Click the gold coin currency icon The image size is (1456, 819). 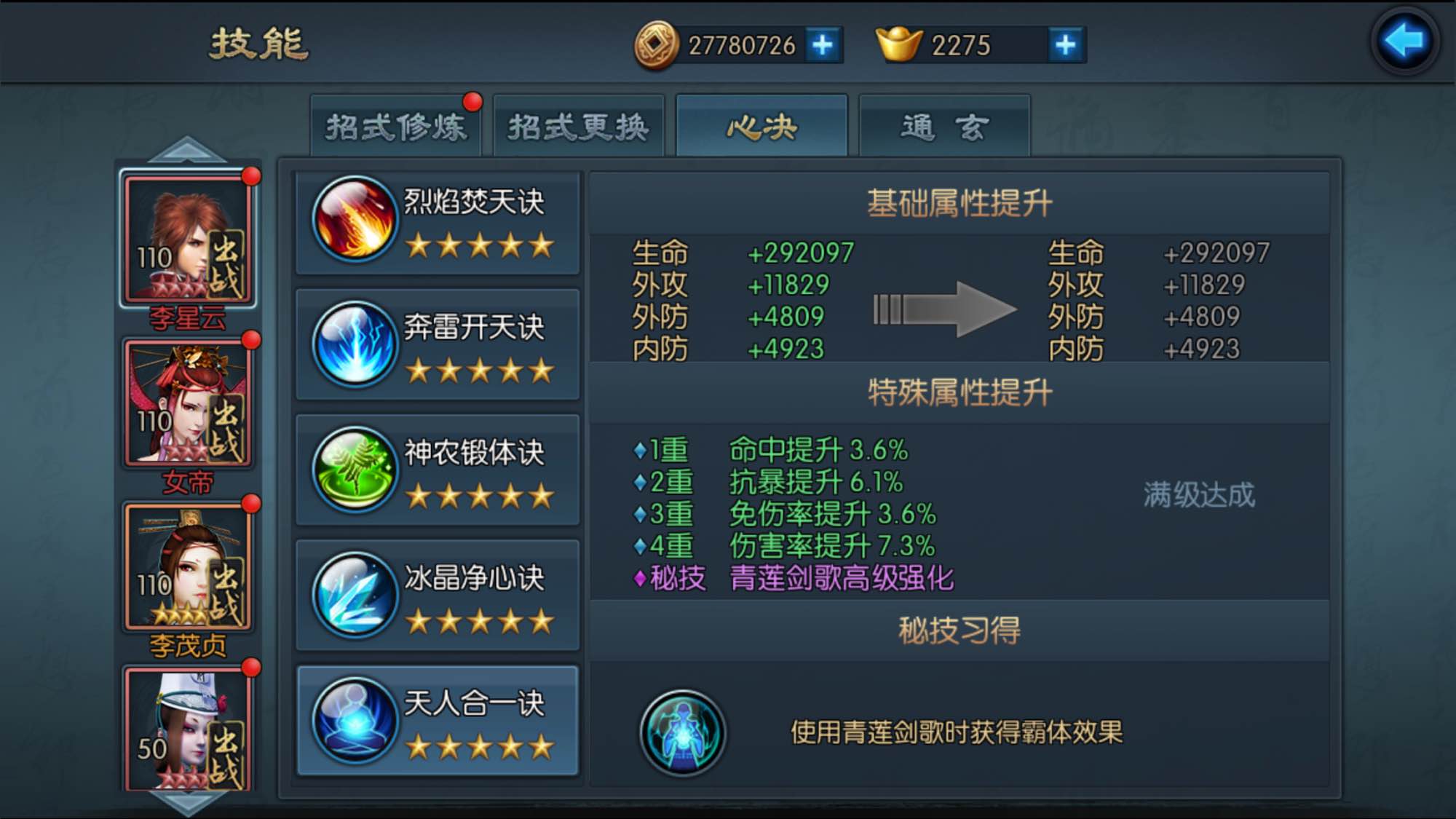coord(656,44)
